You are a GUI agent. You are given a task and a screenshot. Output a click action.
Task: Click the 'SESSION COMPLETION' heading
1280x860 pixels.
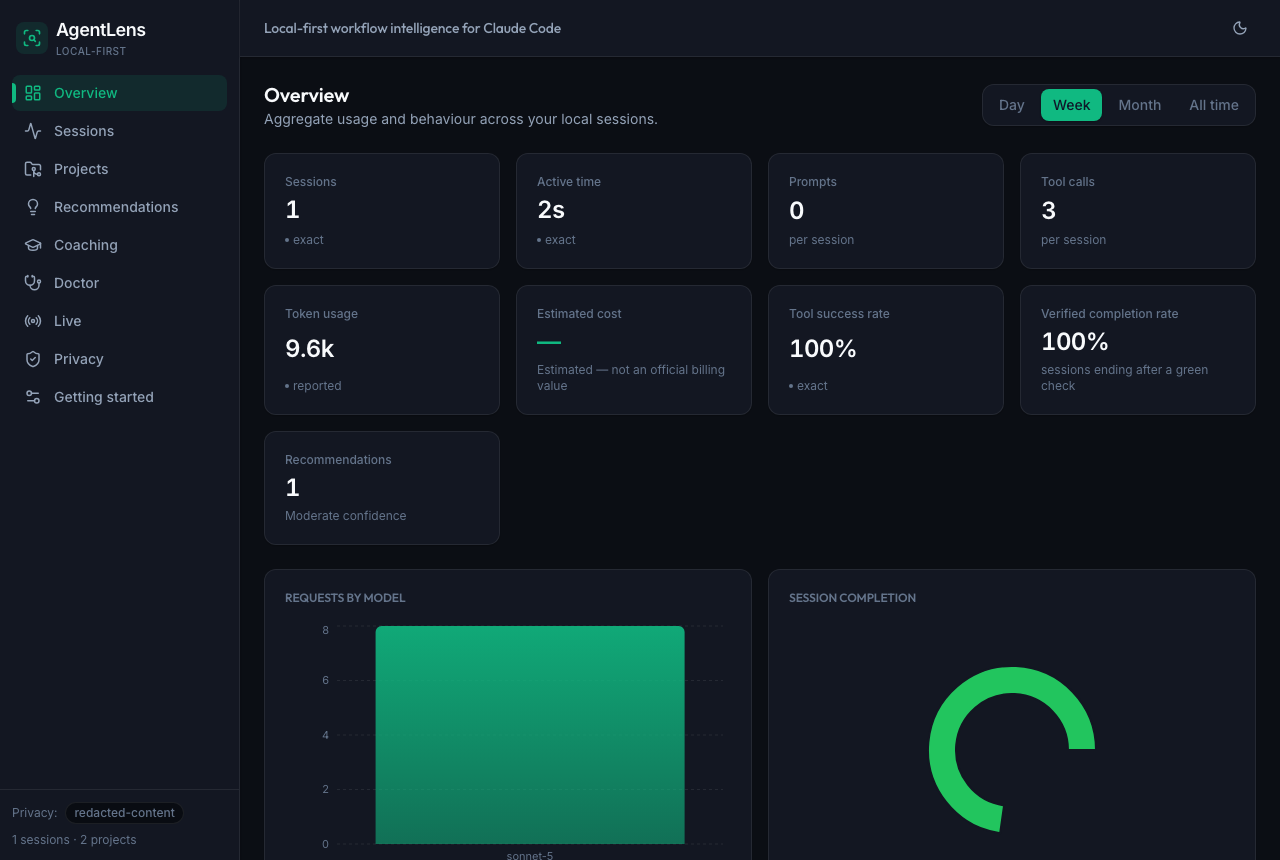(852, 598)
